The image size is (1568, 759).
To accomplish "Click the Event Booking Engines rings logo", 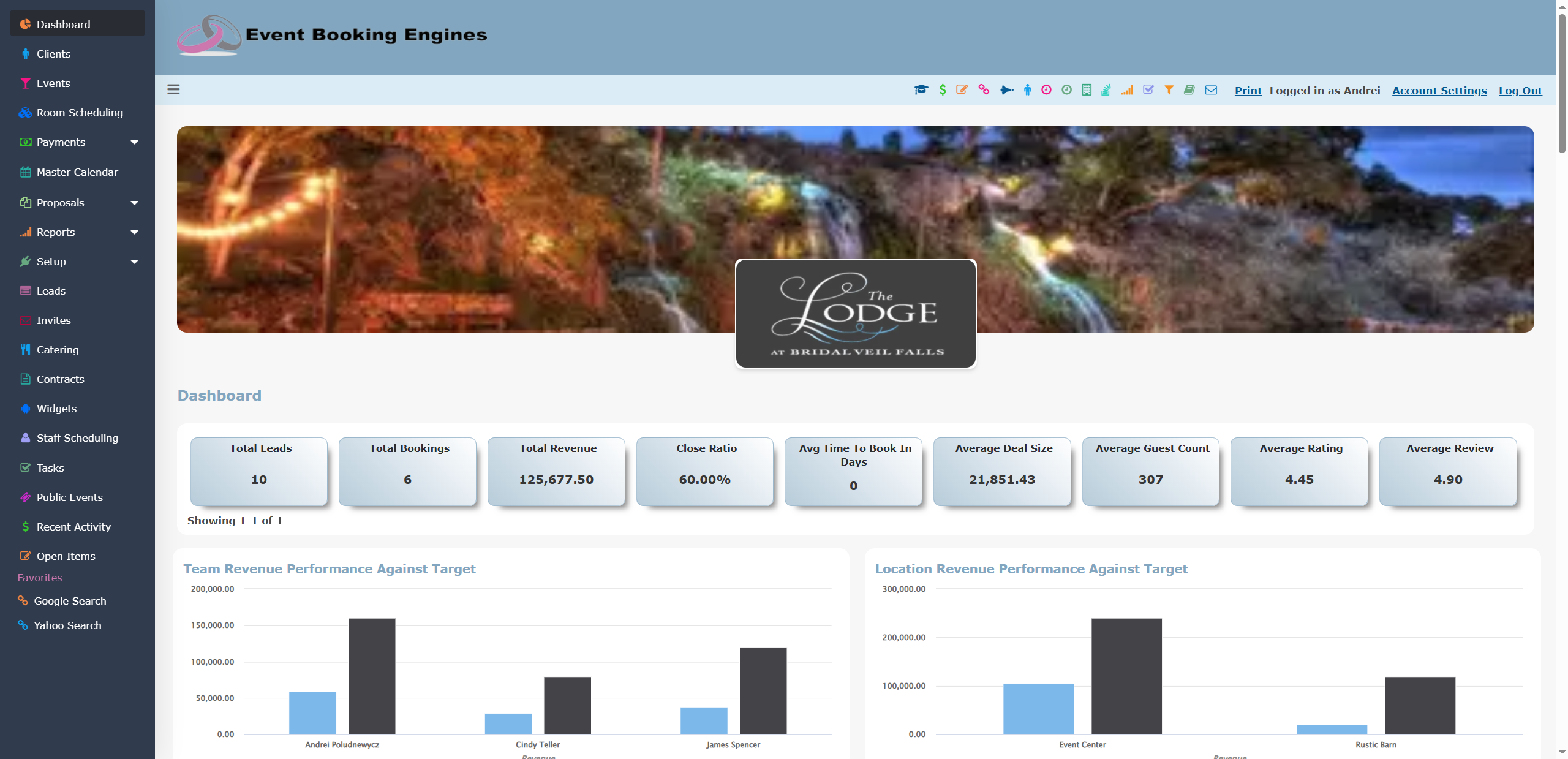I will click(208, 35).
